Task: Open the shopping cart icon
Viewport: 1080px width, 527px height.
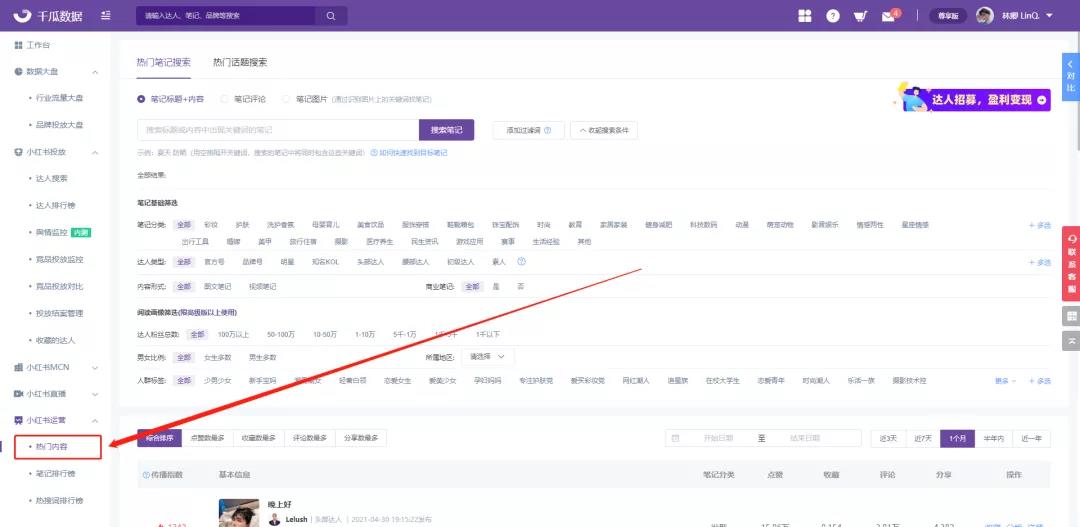Action: (860, 16)
